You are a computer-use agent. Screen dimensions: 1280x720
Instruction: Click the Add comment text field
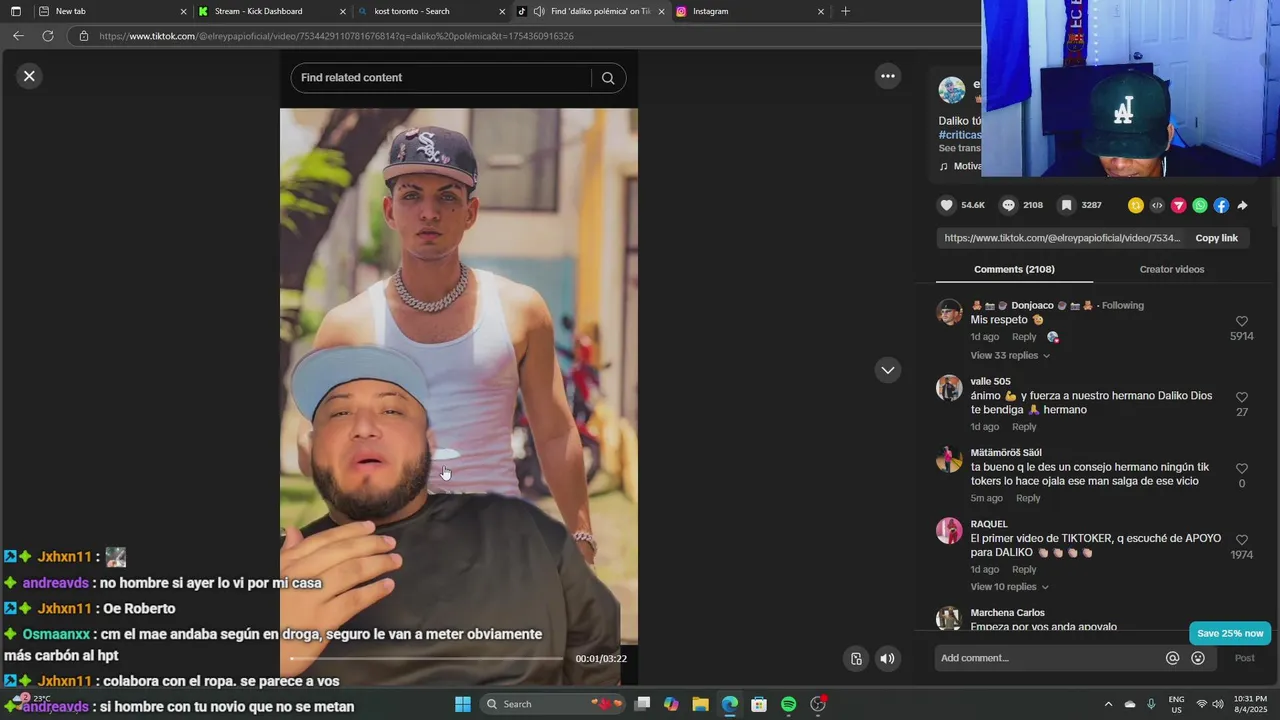click(1049, 658)
